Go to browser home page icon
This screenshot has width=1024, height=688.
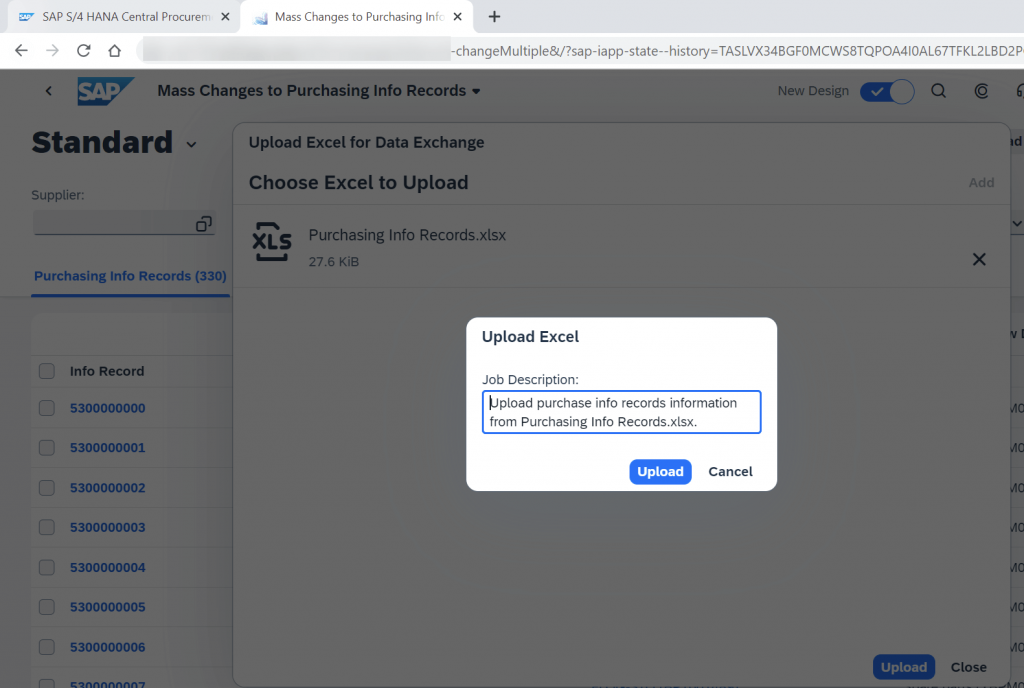(x=114, y=51)
